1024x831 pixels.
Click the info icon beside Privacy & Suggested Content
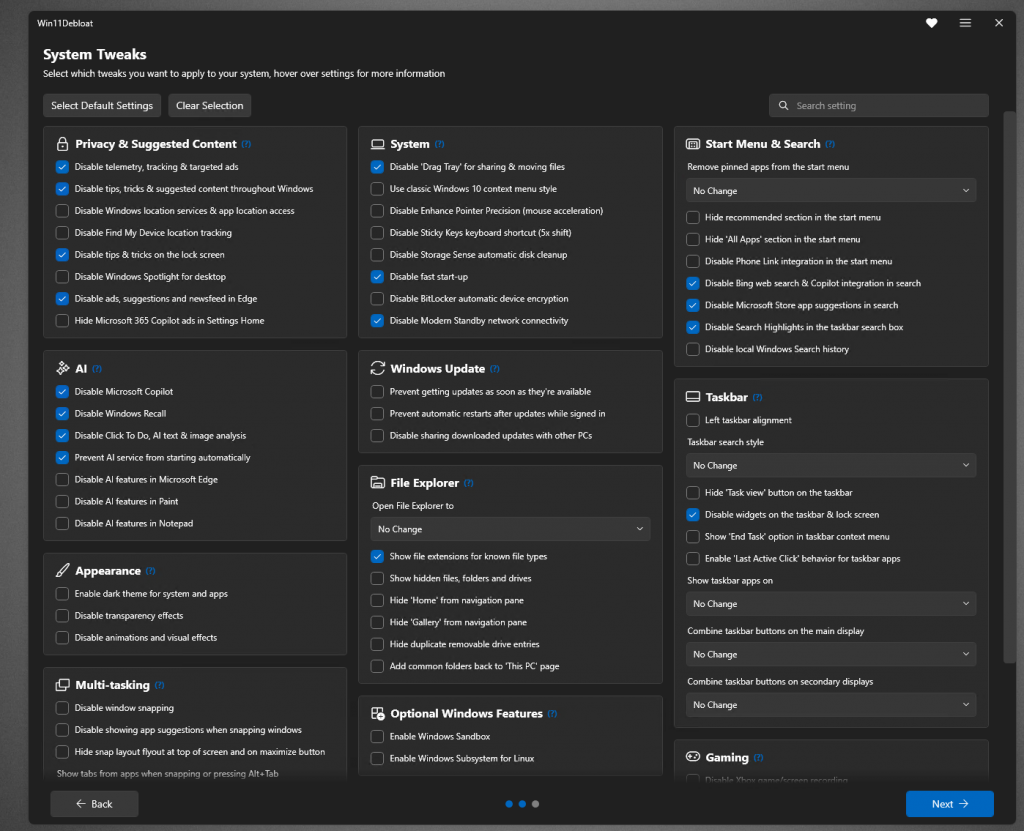[246, 144]
